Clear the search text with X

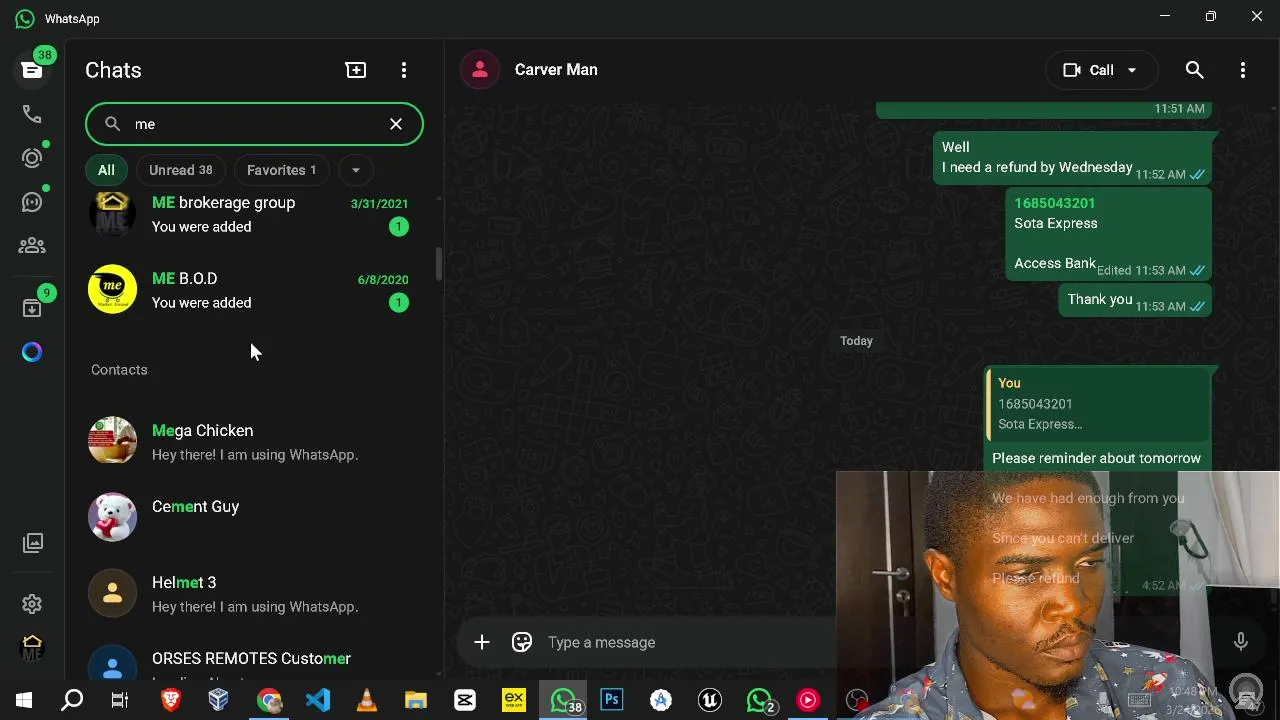[396, 124]
